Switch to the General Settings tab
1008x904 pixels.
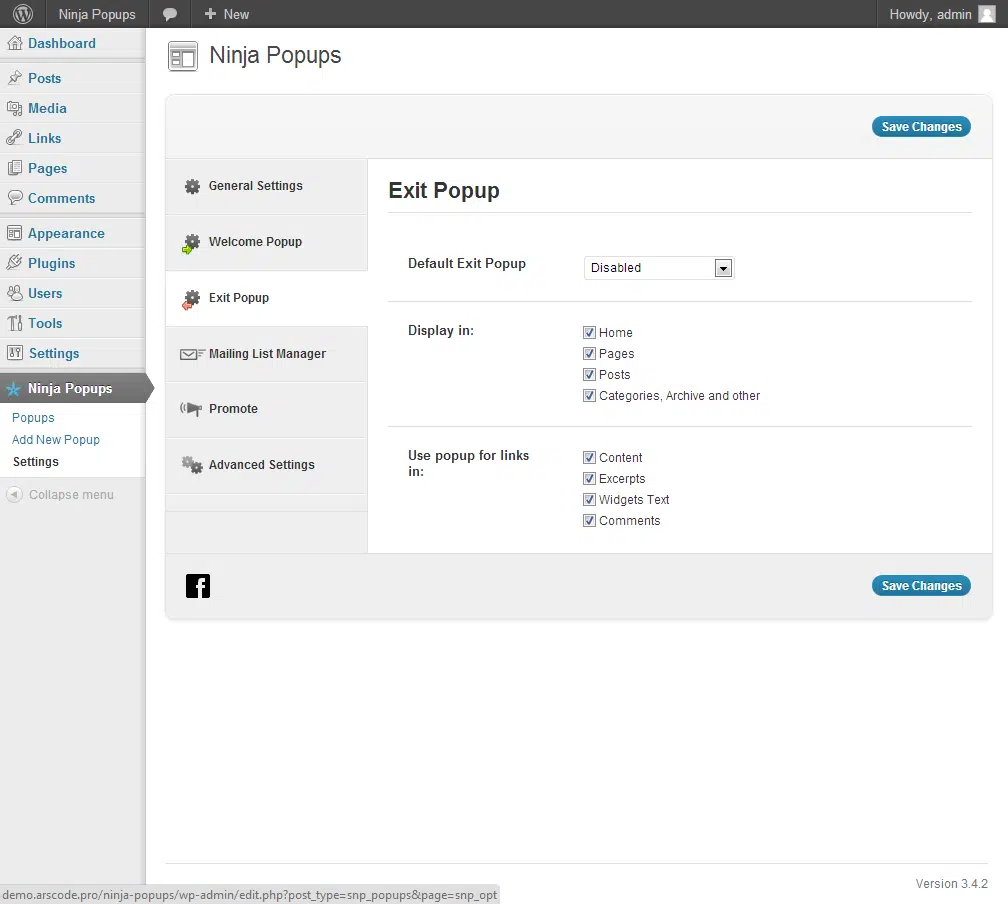coord(266,186)
